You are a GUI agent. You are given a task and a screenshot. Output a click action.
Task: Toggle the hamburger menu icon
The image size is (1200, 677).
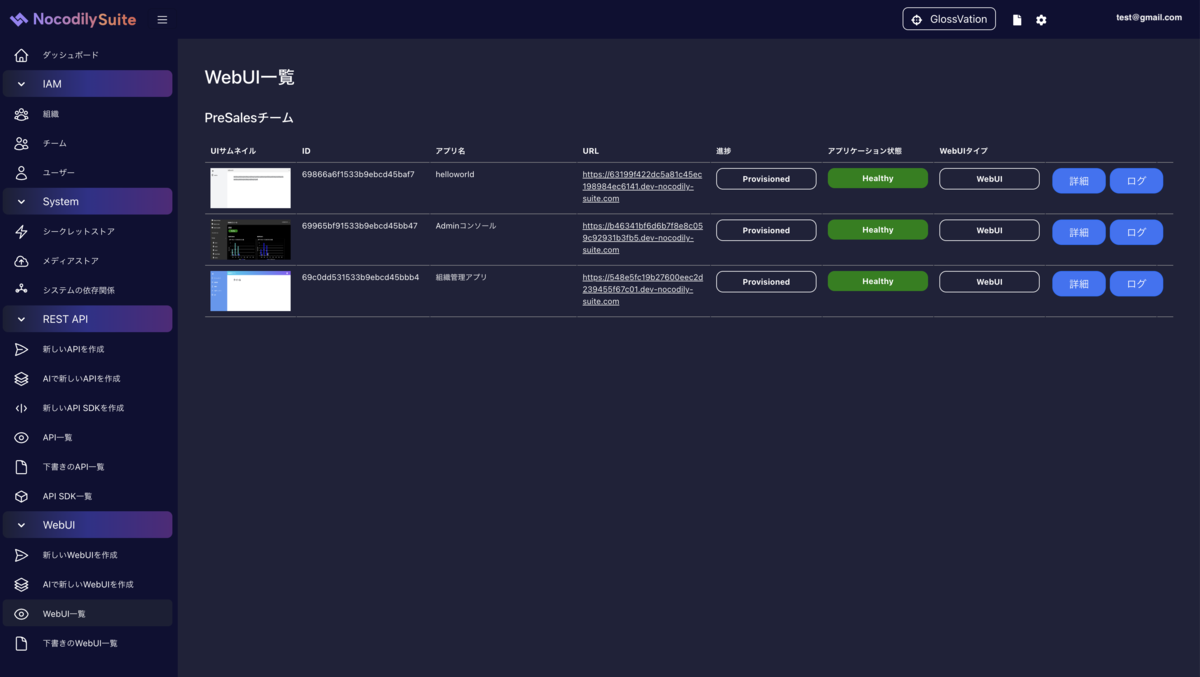click(162, 20)
